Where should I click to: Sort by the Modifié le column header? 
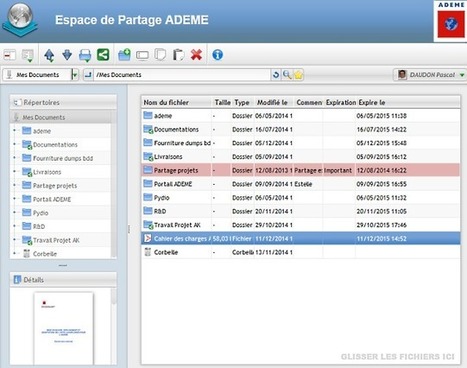(x=272, y=102)
